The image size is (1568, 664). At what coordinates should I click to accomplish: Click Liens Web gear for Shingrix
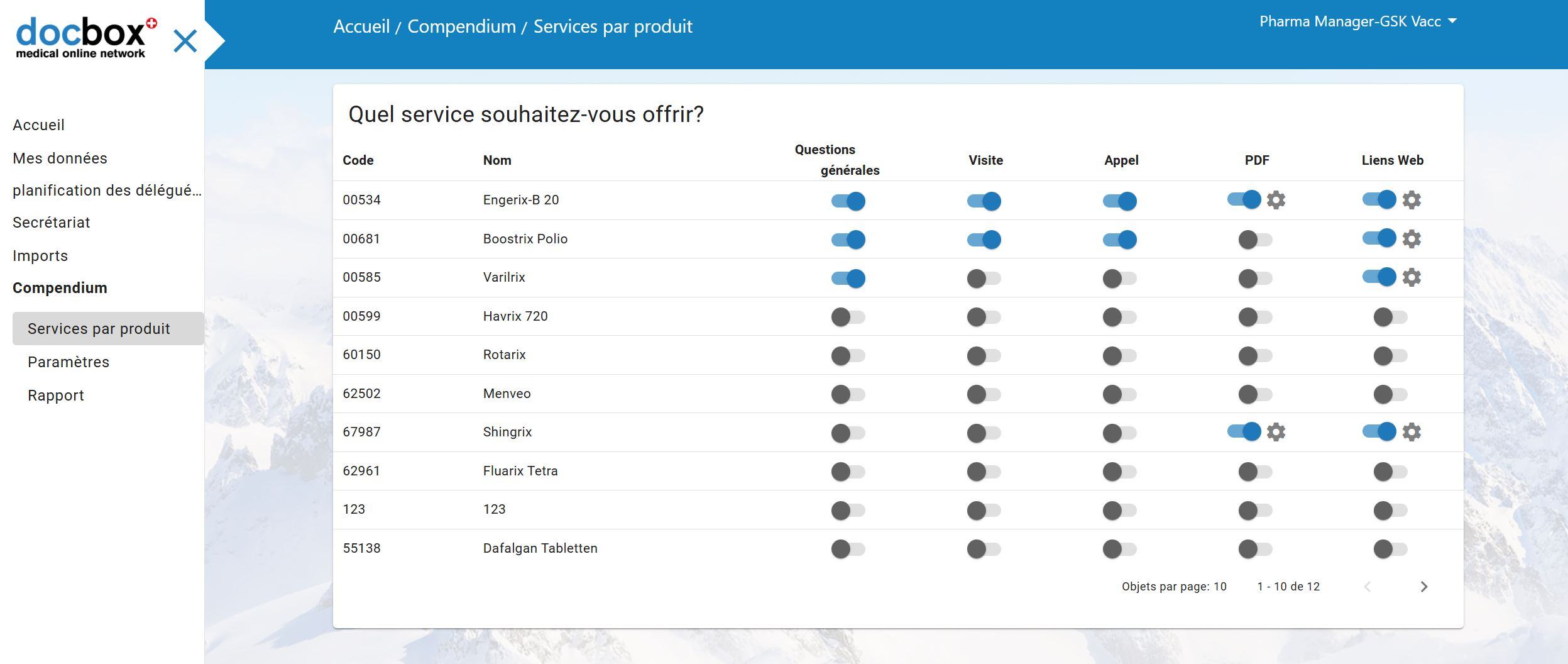[1412, 432]
